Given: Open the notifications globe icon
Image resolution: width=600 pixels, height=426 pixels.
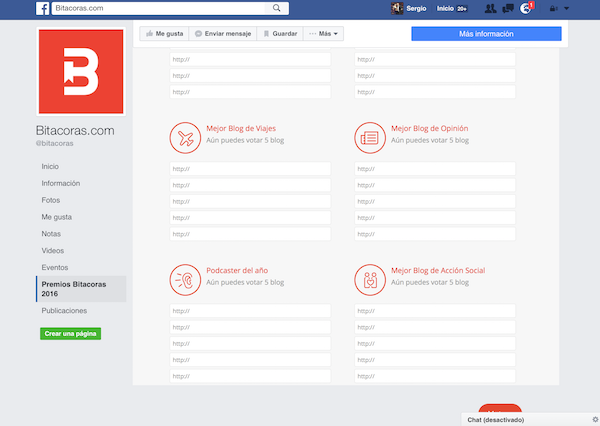Looking at the screenshot, I should click(527, 9).
